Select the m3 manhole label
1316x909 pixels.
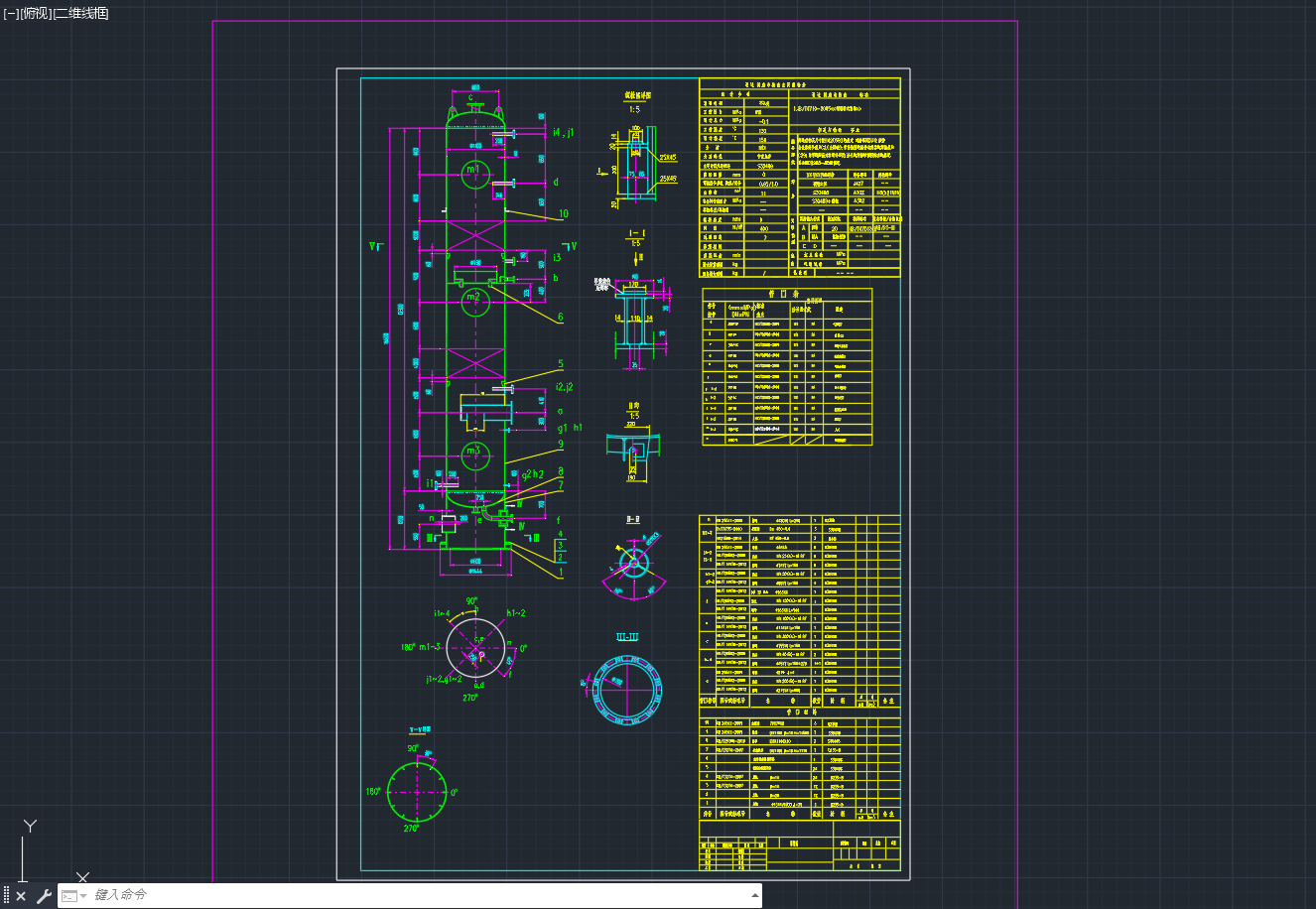[x=473, y=452]
